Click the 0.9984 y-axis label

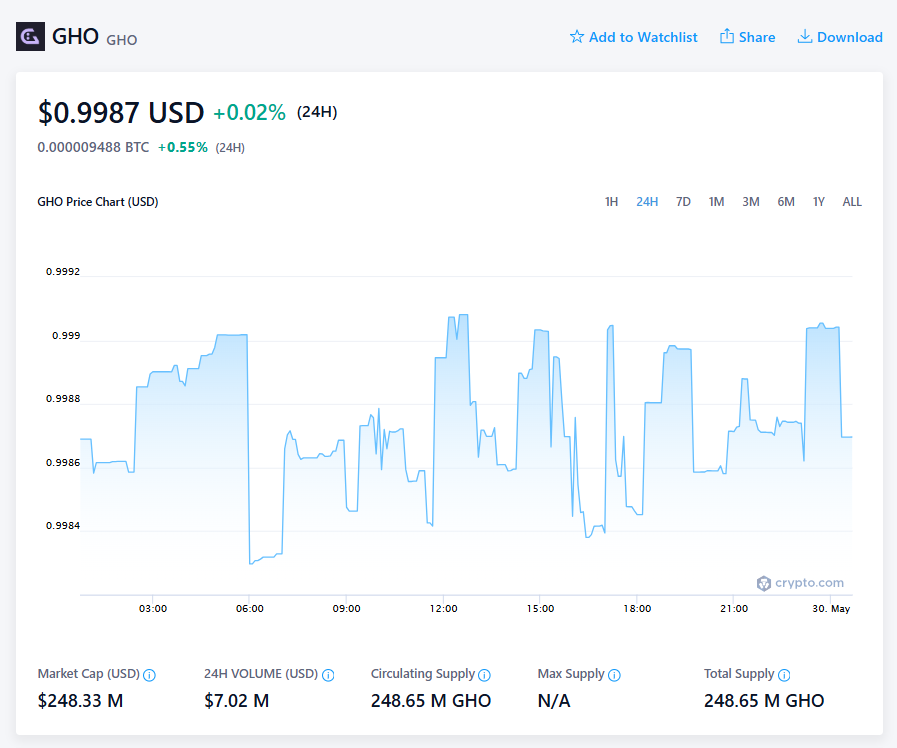pyautogui.click(x=63, y=526)
